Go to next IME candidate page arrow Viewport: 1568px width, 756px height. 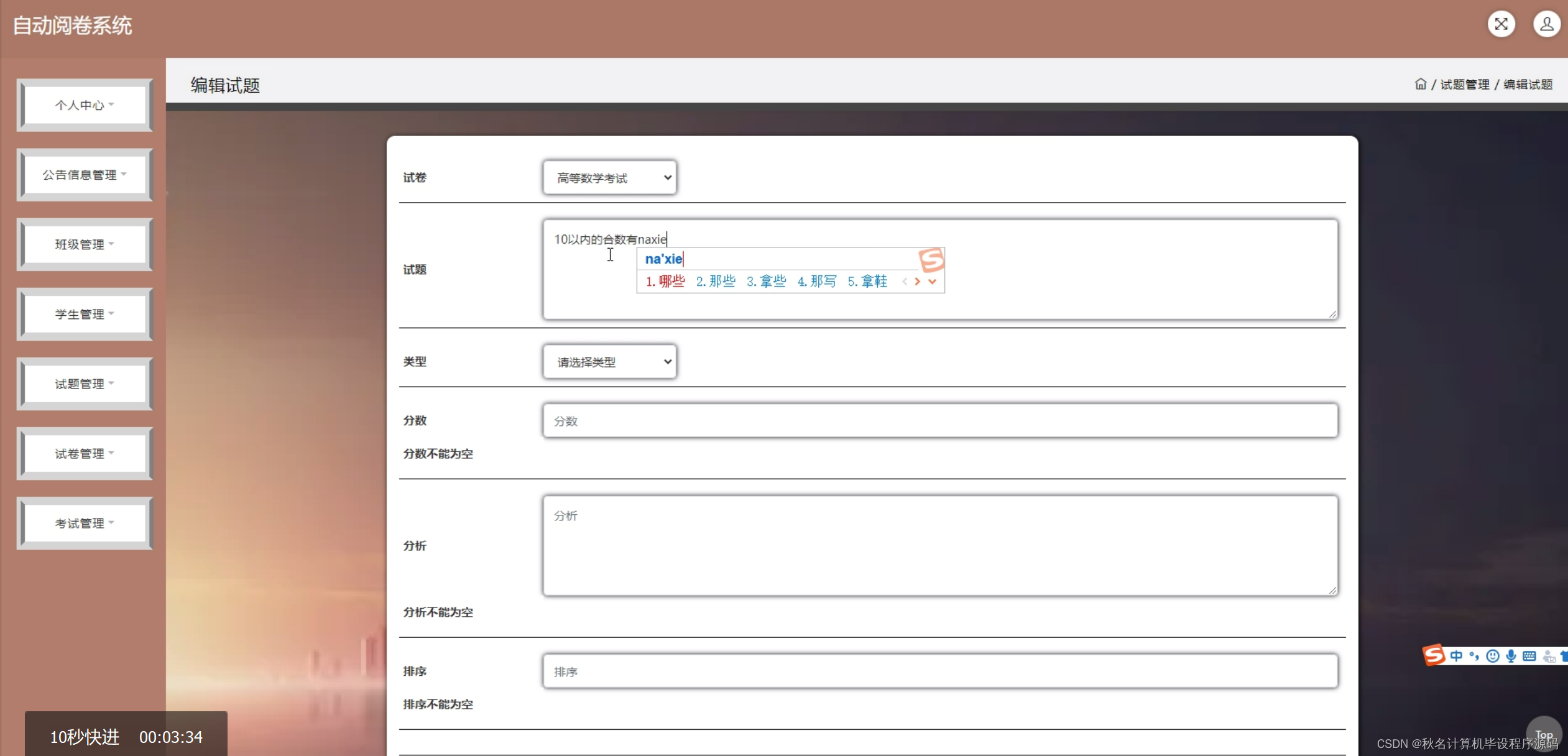pos(918,282)
